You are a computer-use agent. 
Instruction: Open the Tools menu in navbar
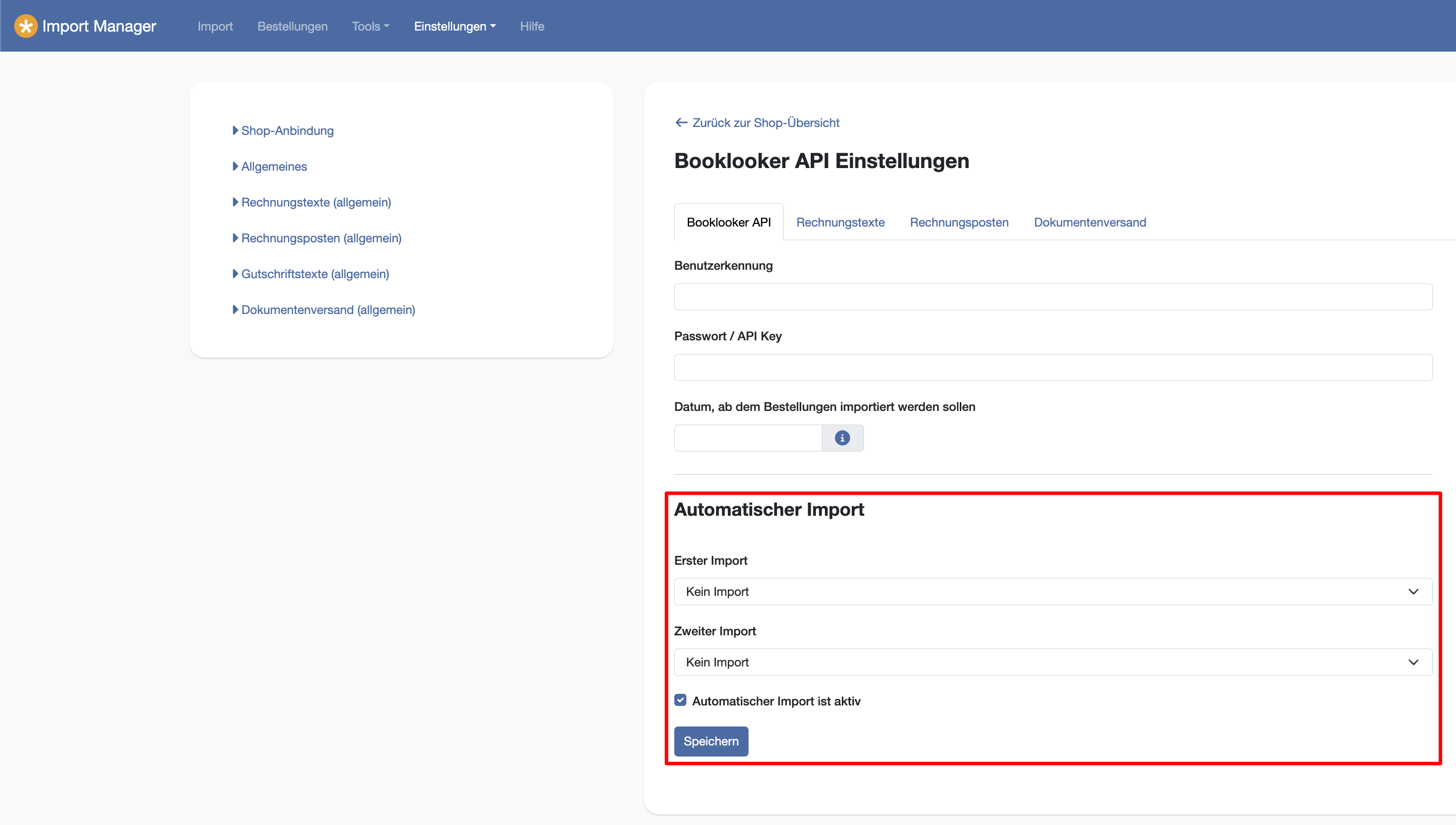point(370,26)
